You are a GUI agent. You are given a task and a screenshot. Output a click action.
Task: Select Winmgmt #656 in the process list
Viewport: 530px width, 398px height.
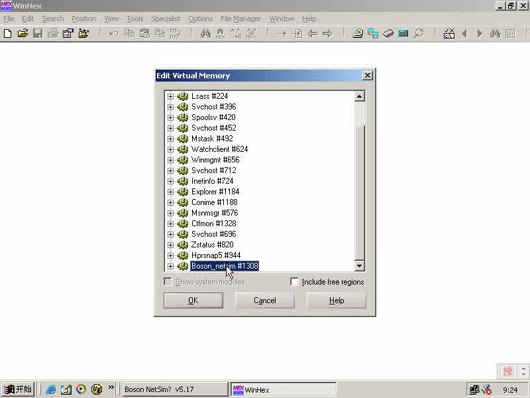(215, 160)
